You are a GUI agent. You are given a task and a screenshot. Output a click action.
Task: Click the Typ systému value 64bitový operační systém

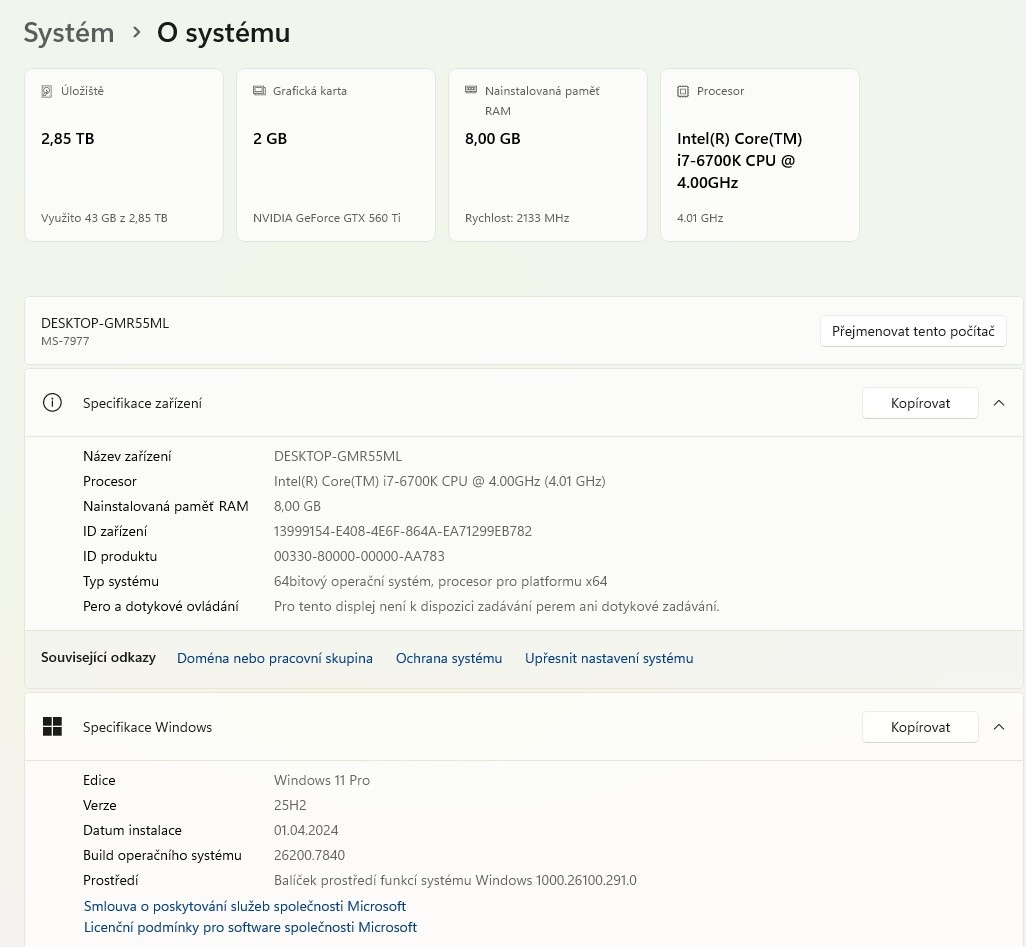(440, 581)
